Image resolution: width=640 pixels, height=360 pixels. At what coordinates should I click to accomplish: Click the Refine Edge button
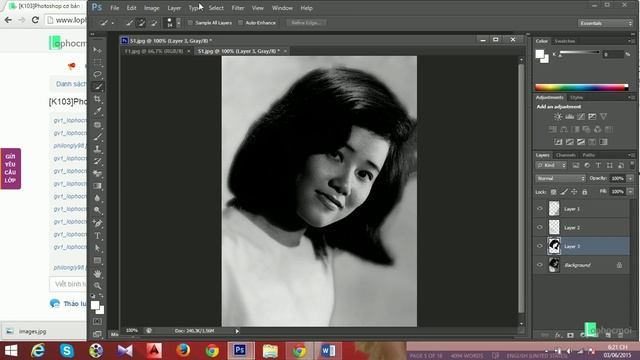coord(306,23)
